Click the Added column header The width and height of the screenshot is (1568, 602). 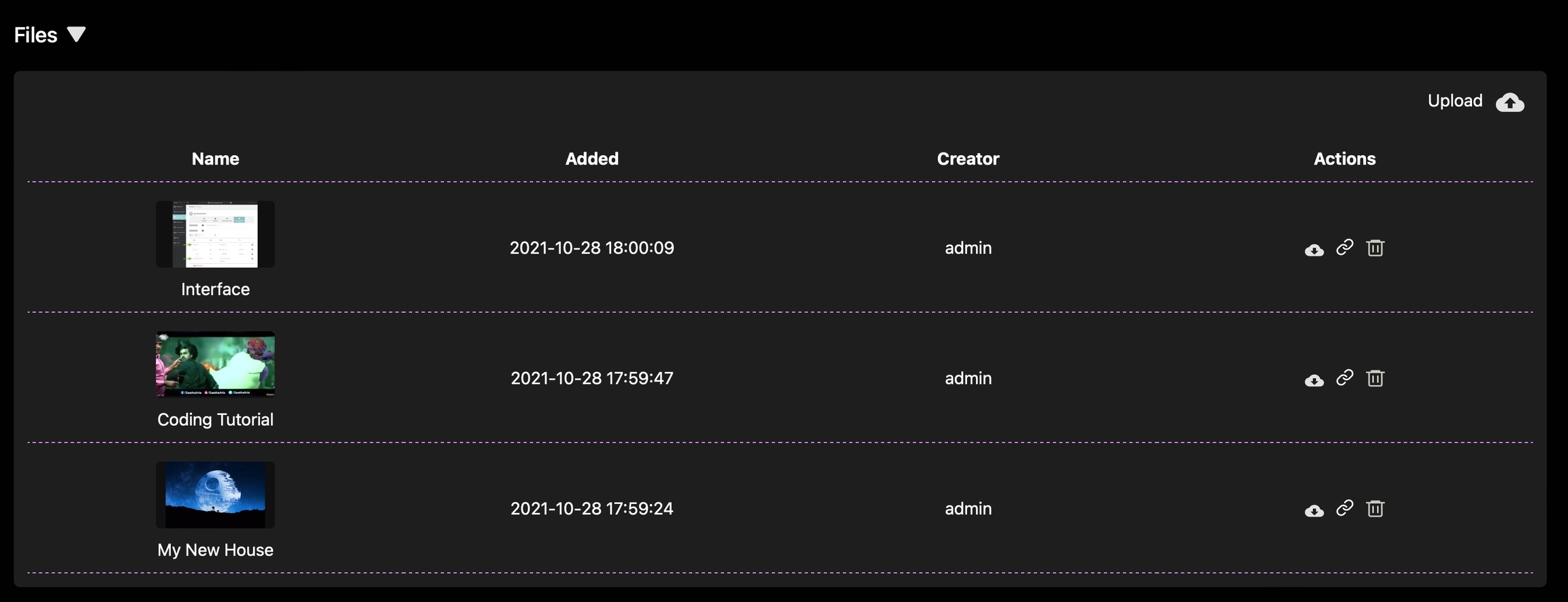click(x=591, y=158)
